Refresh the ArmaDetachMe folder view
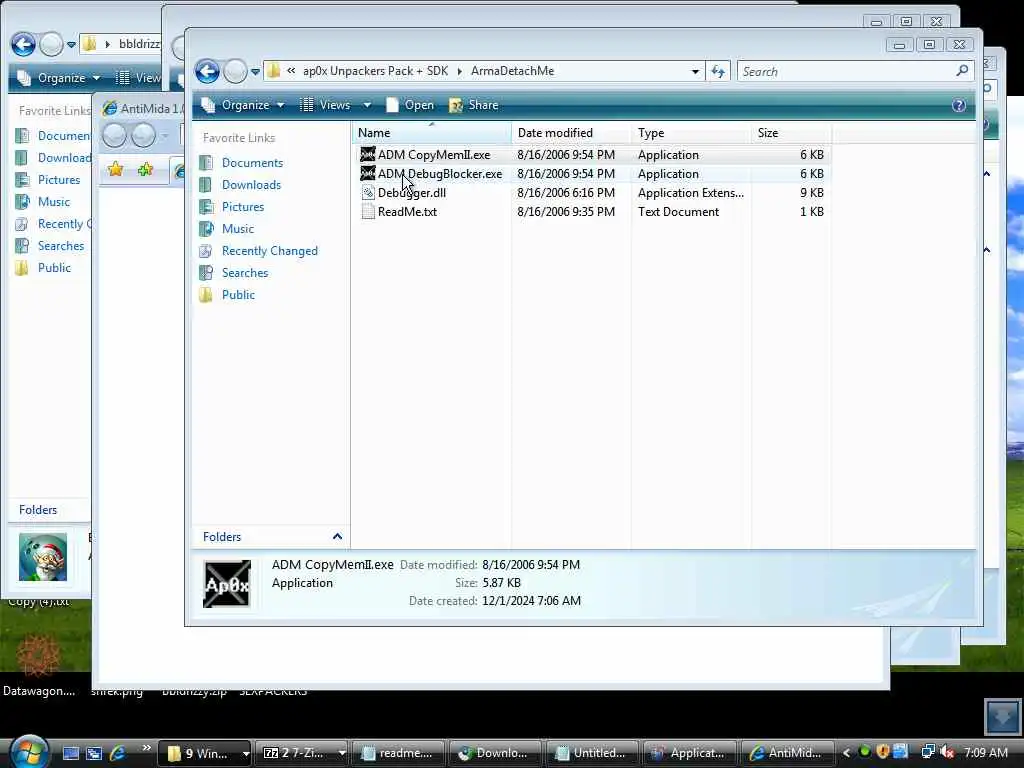 [x=718, y=72]
